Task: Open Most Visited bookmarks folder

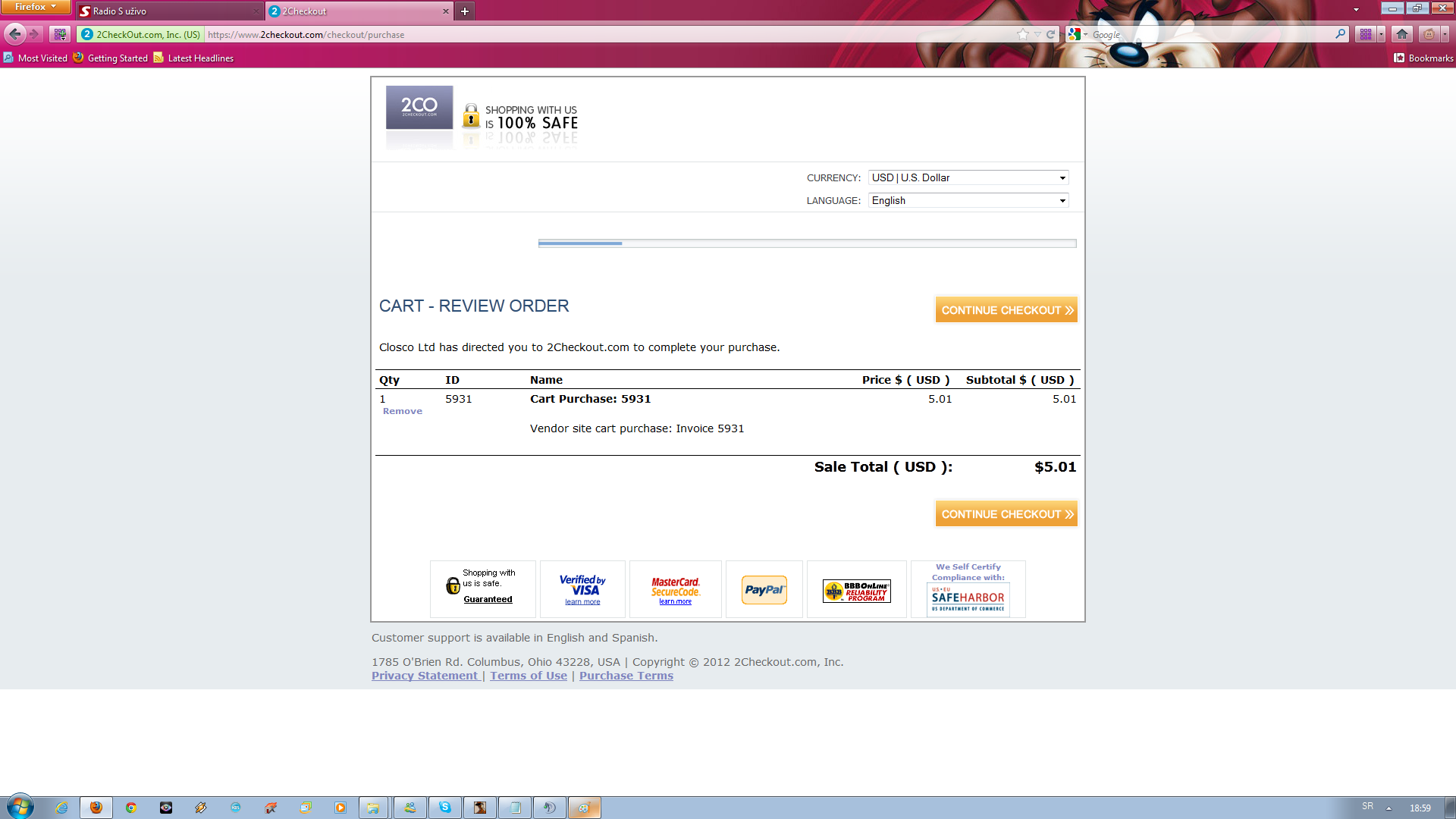Action: 36,58
